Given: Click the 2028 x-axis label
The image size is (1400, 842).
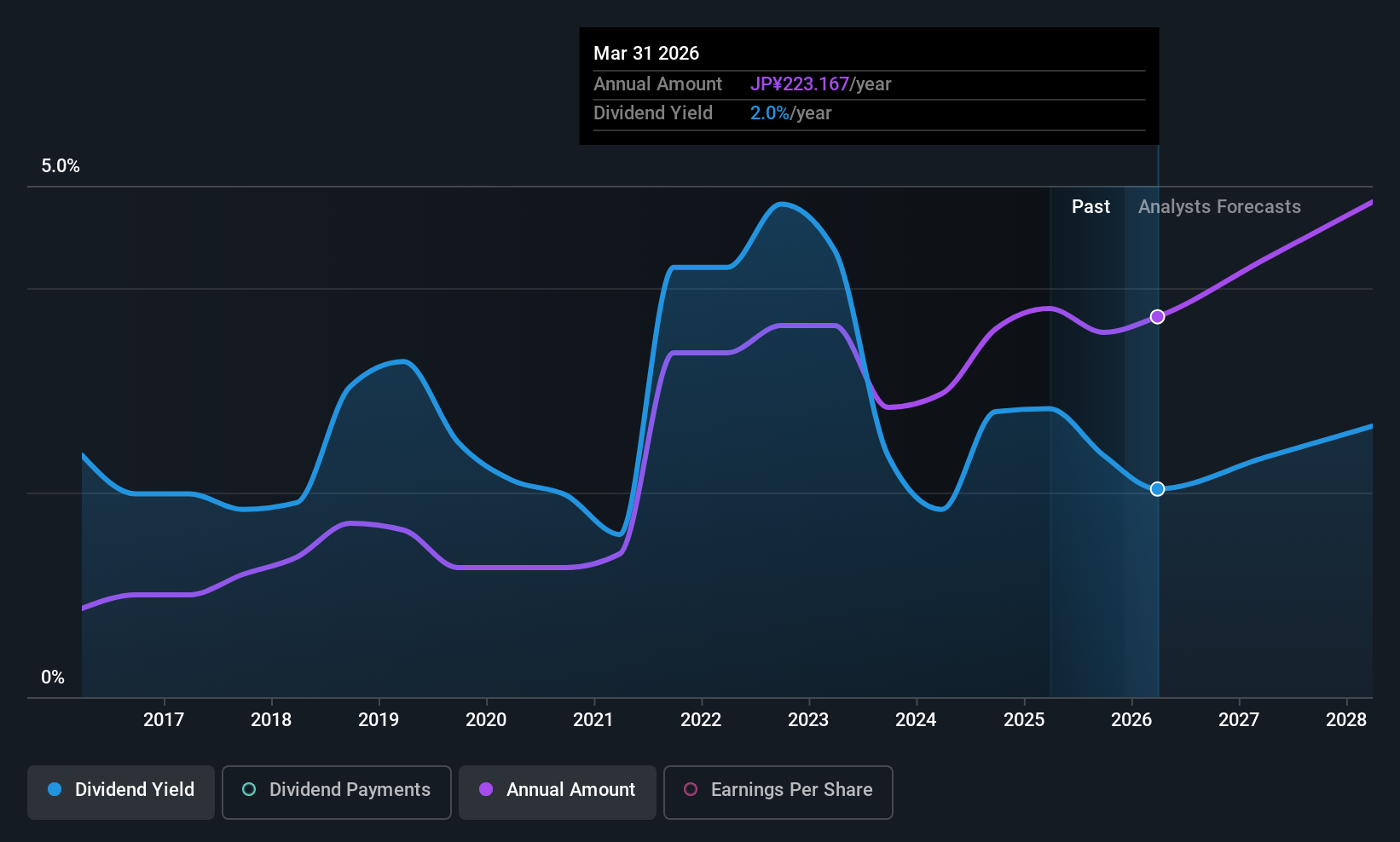Looking at the screenshot, I should [1346, 719].
